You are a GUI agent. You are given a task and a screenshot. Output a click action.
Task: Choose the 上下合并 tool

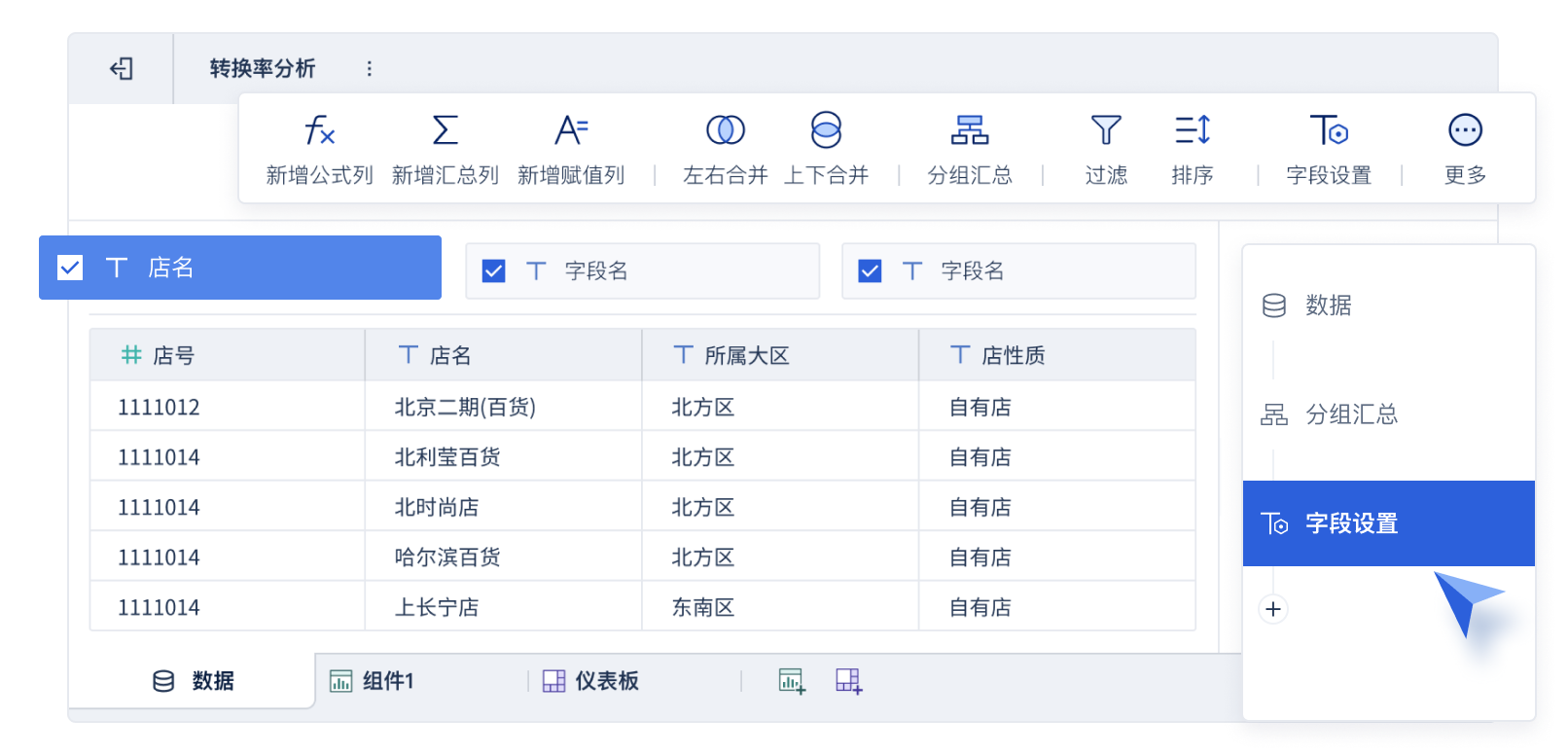(826, 130)
